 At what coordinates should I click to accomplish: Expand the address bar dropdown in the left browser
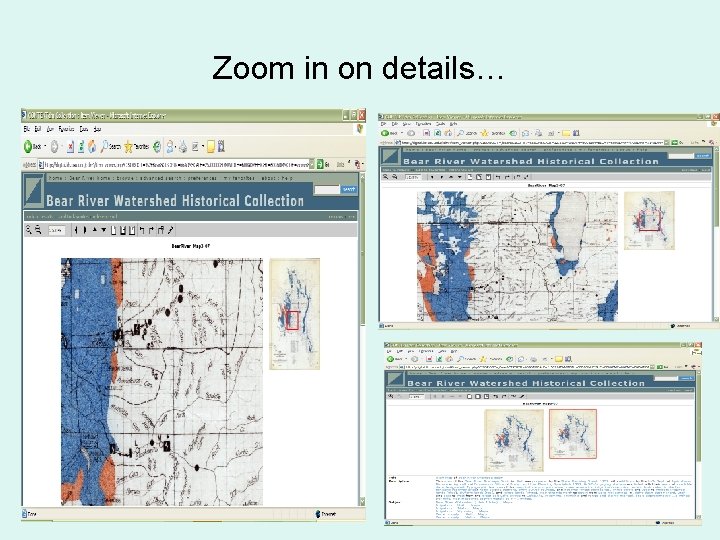click(312, 164)
